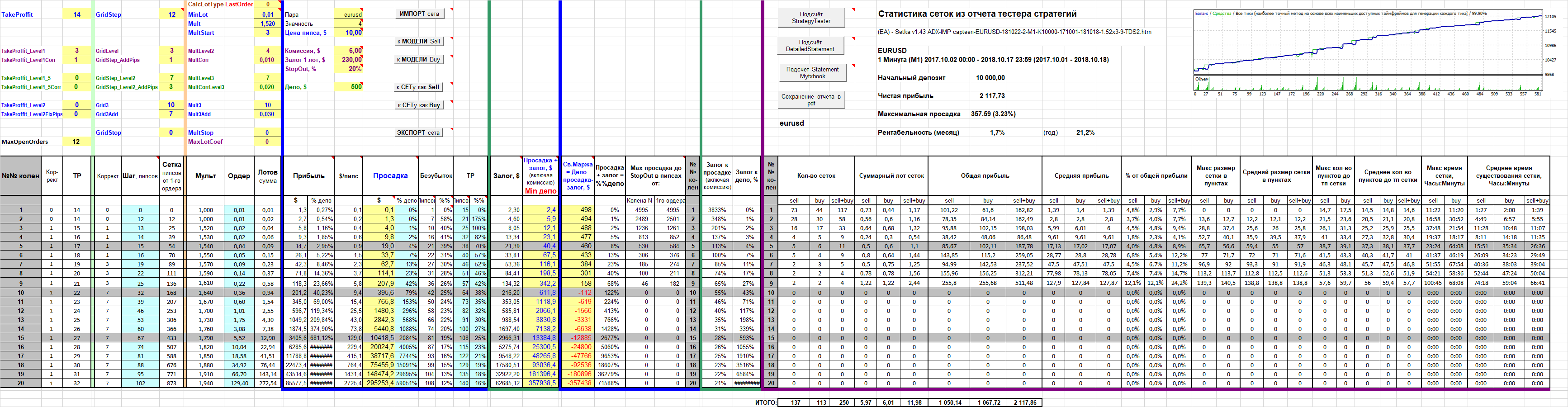
Task: Click the Чистая прибыль value 2 117,73
Action: tap(992, 96)
